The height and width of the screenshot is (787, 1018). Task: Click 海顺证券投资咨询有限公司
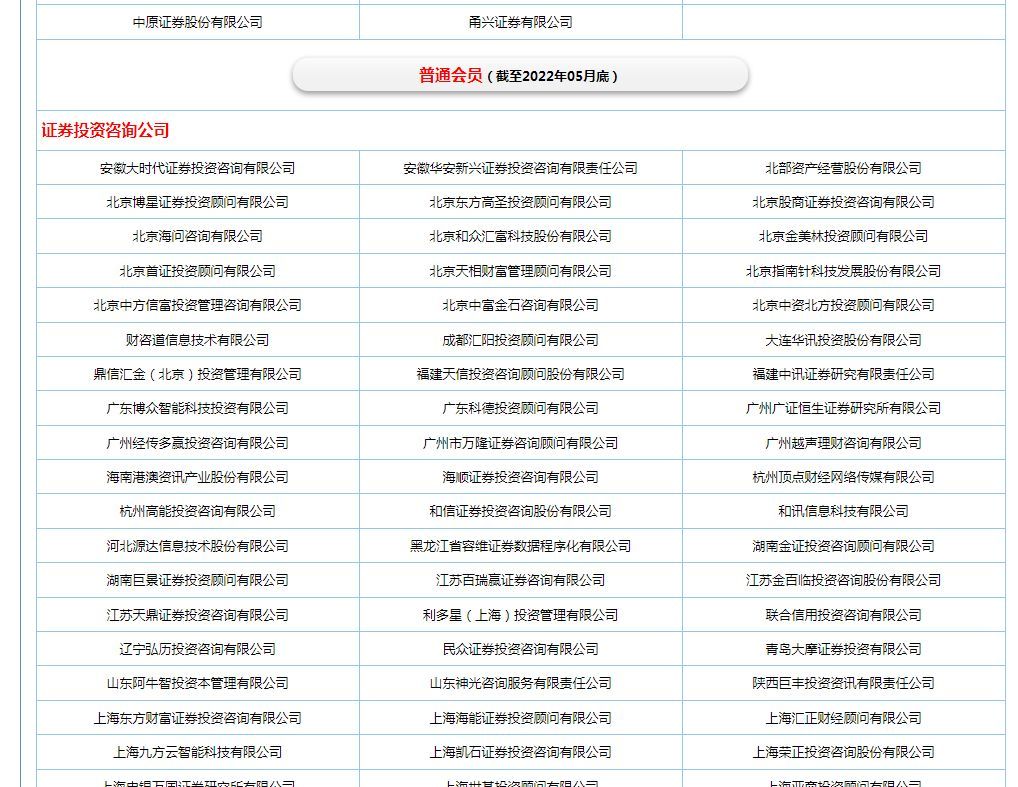(521, 477)
